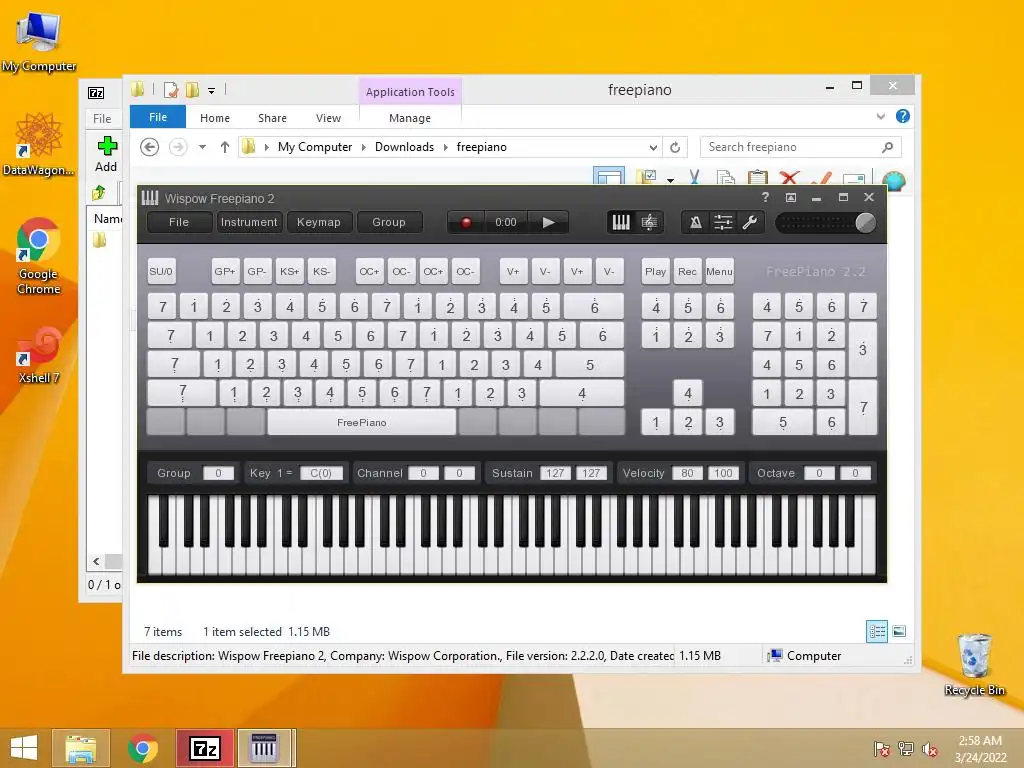Adjust the master volume knob slider

click(865, 223)
